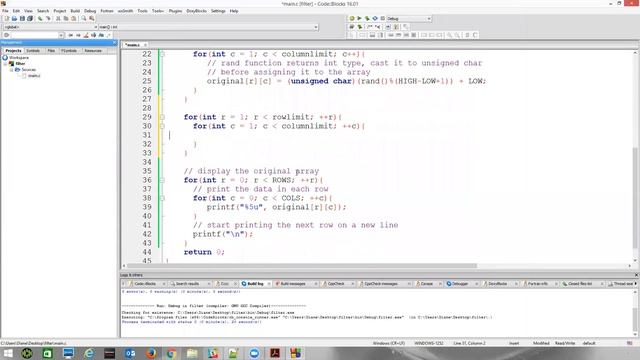Viewport: 640px width, 360px height.
Task: Click the Build gear icon
Action: tap(352, 18)
